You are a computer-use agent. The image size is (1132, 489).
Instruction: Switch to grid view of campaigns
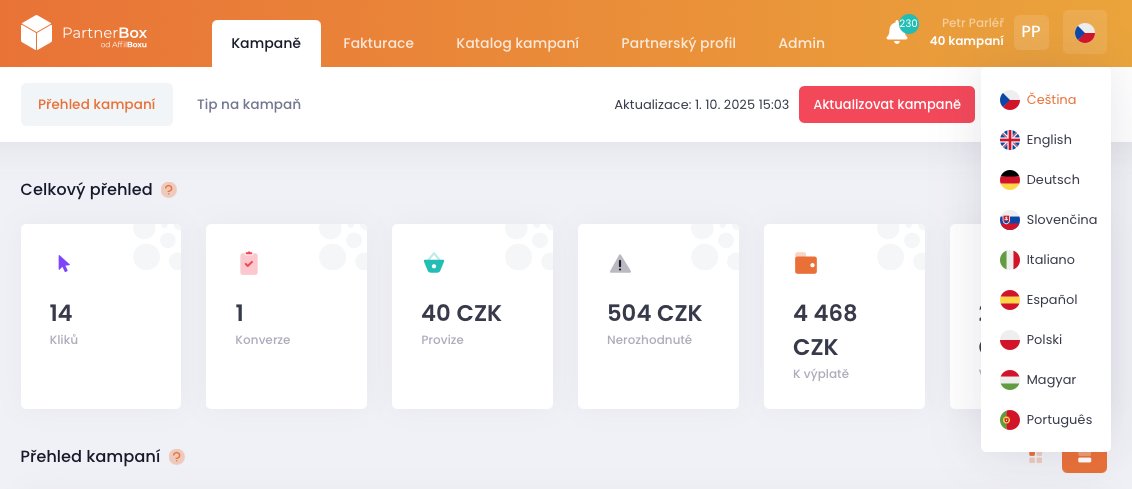1035,456
